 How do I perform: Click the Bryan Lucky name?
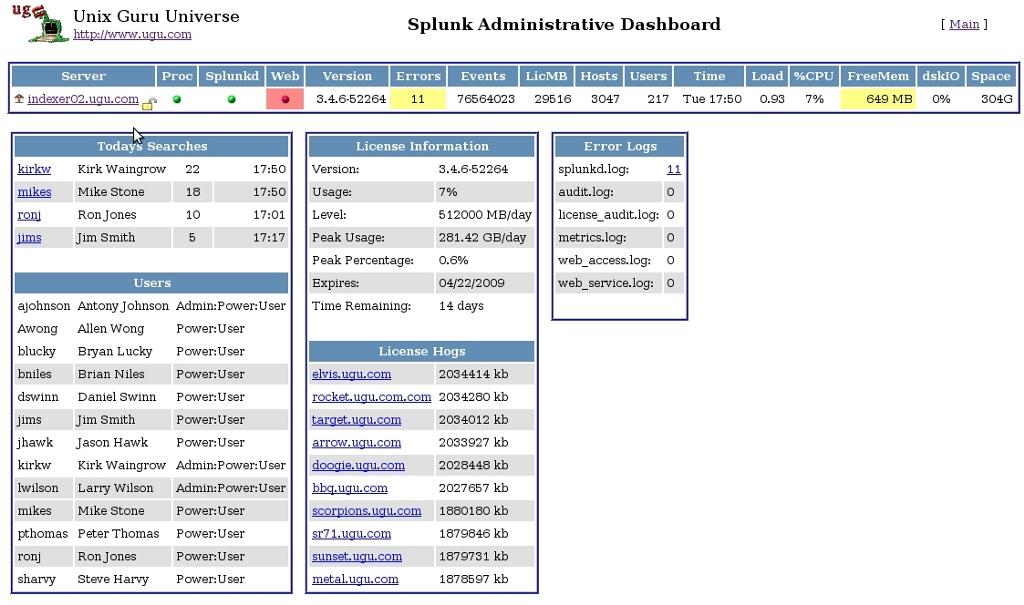point(115,352)
